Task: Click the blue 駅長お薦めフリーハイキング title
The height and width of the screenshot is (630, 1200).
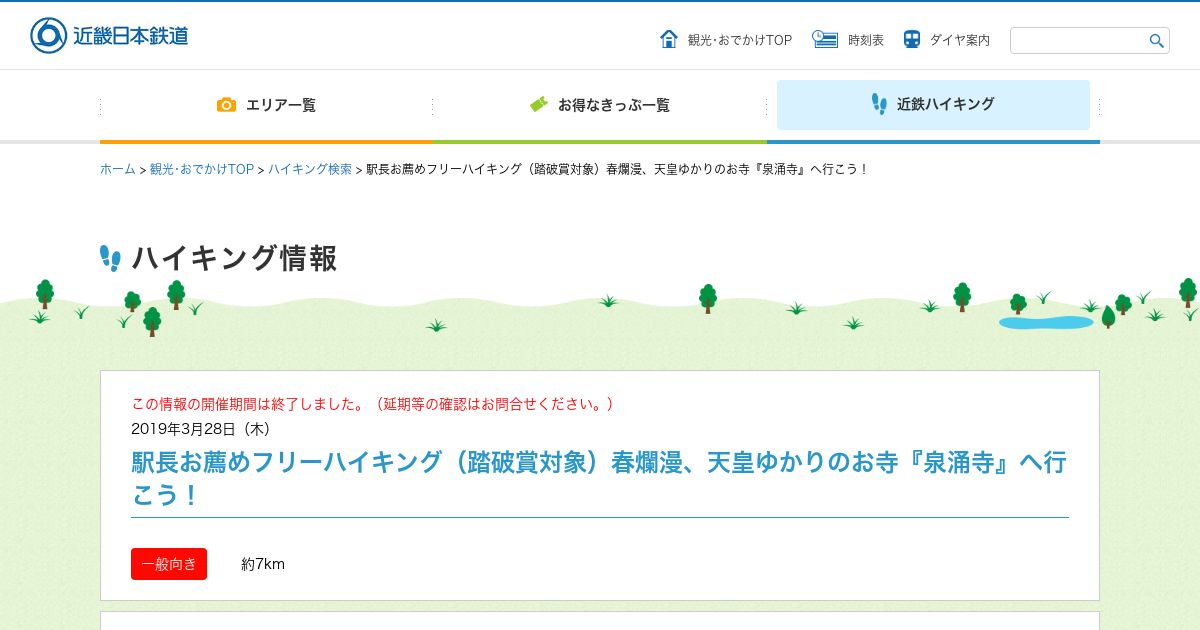Action: (599, 478)
